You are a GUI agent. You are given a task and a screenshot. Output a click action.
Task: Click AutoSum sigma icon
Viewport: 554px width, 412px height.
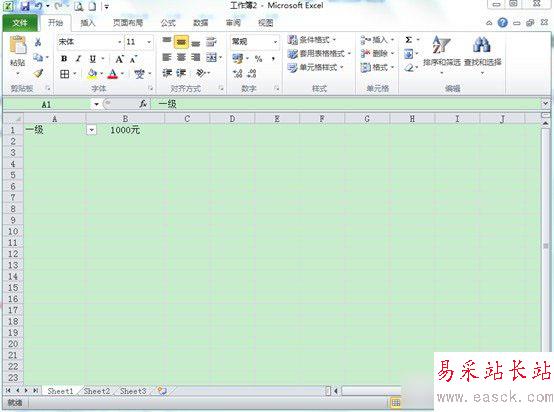point(408,40)
